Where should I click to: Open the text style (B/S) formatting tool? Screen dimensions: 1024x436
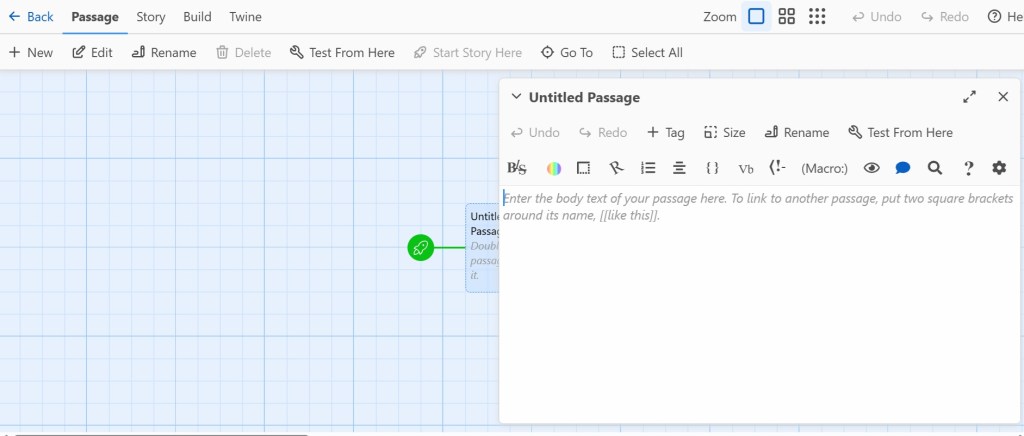(x=517, y=168)
